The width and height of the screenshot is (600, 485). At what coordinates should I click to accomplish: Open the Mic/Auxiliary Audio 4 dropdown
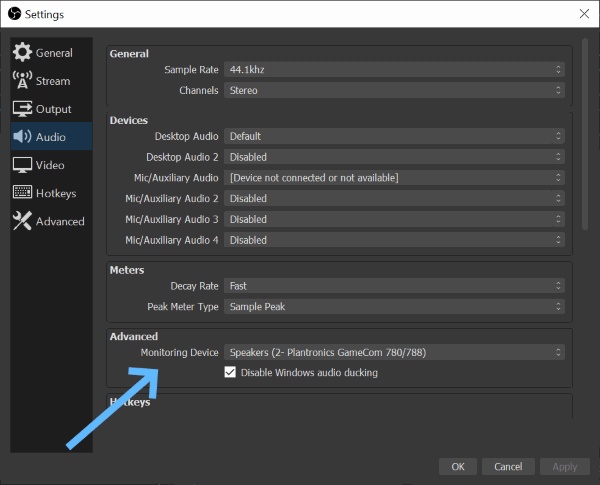pyautogui.click(x=394, y=240)
